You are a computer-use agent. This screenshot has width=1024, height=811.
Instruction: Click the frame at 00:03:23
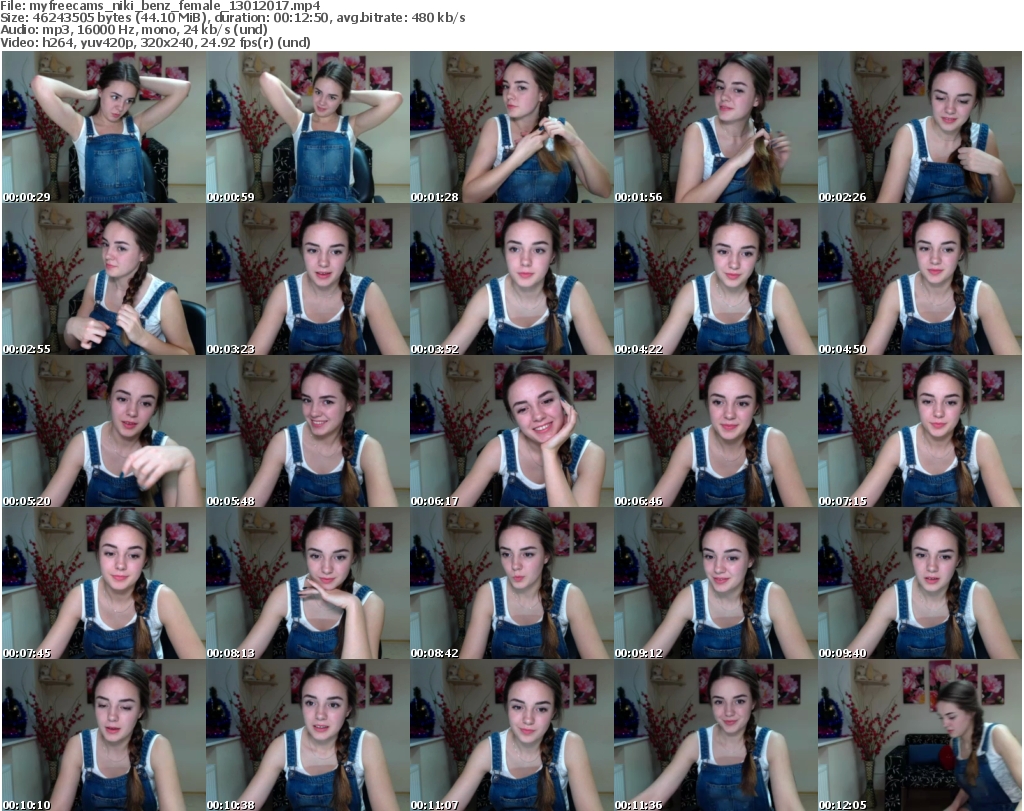click(308, 279)
